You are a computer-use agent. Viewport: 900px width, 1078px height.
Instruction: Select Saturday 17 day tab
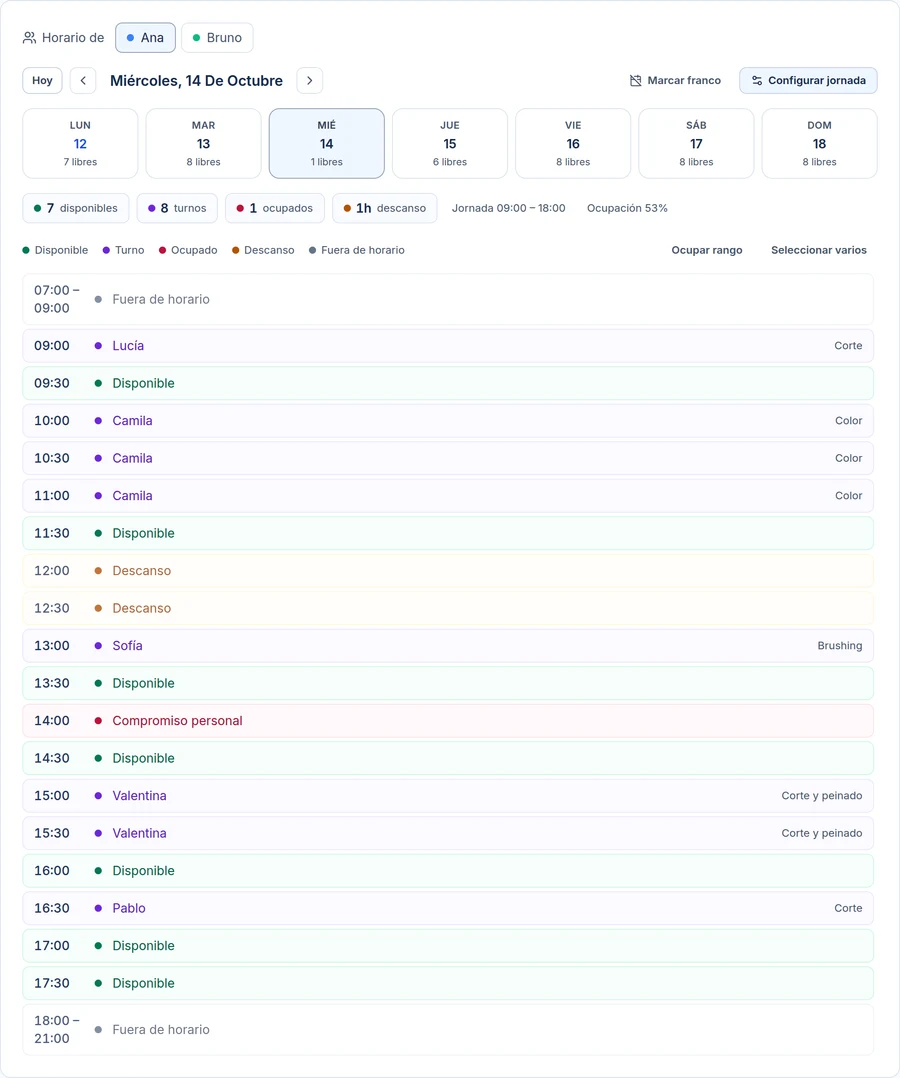pos(696,143)
